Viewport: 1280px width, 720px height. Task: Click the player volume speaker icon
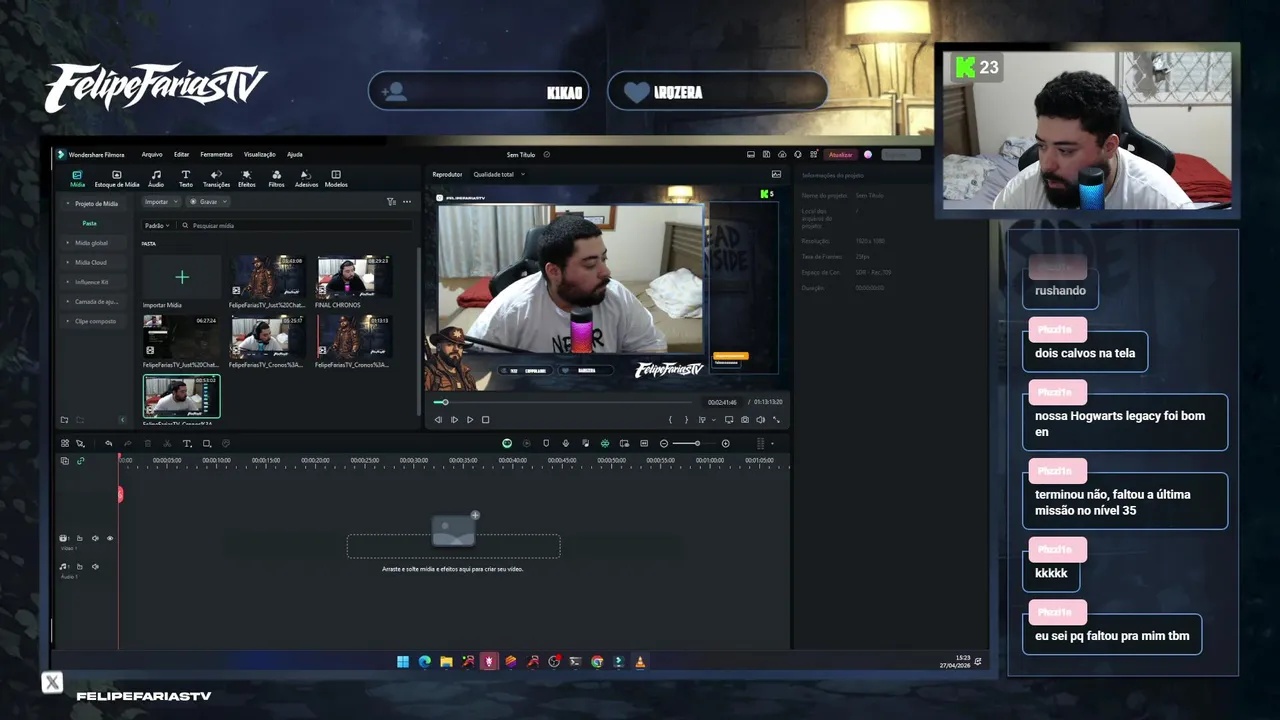pos(761,420)
